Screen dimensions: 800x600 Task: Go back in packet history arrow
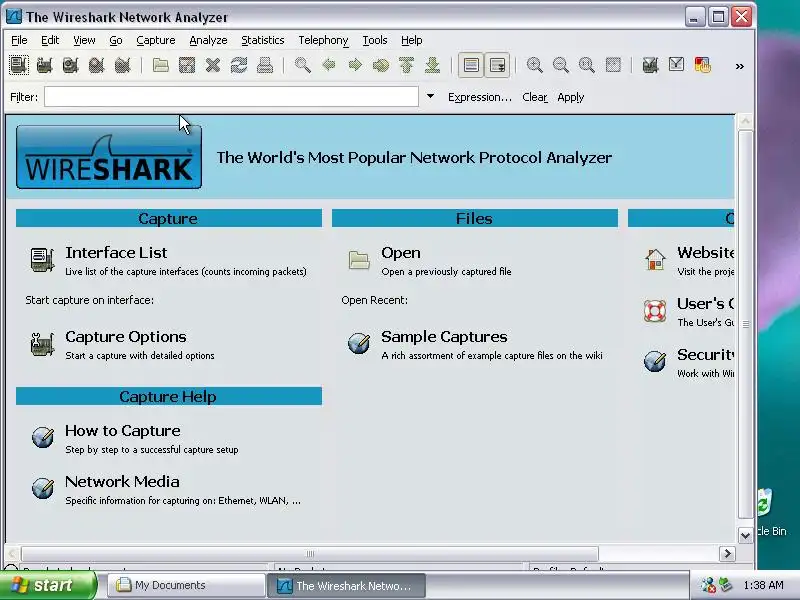[329, 65]
